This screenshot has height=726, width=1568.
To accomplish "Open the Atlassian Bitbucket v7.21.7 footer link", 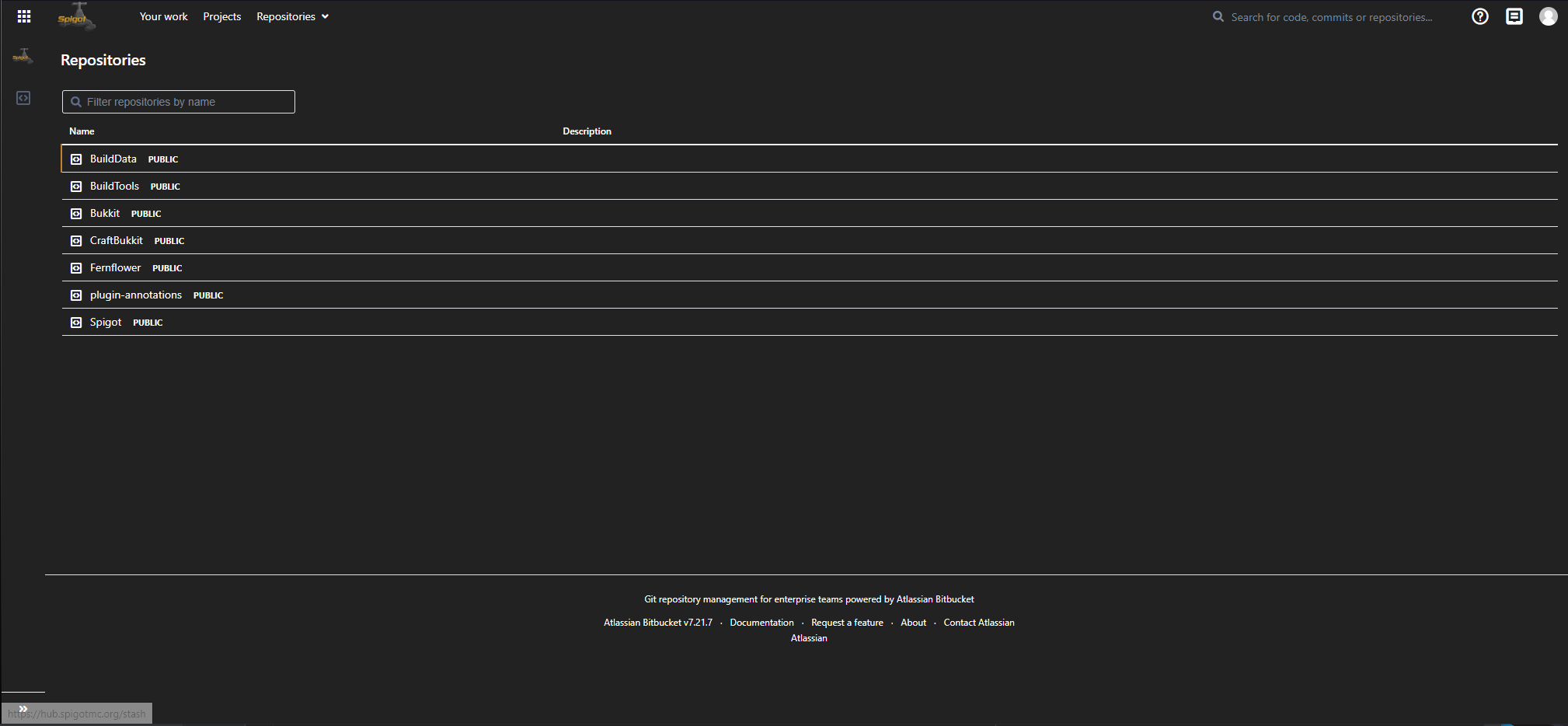I will tap(658, 623).
